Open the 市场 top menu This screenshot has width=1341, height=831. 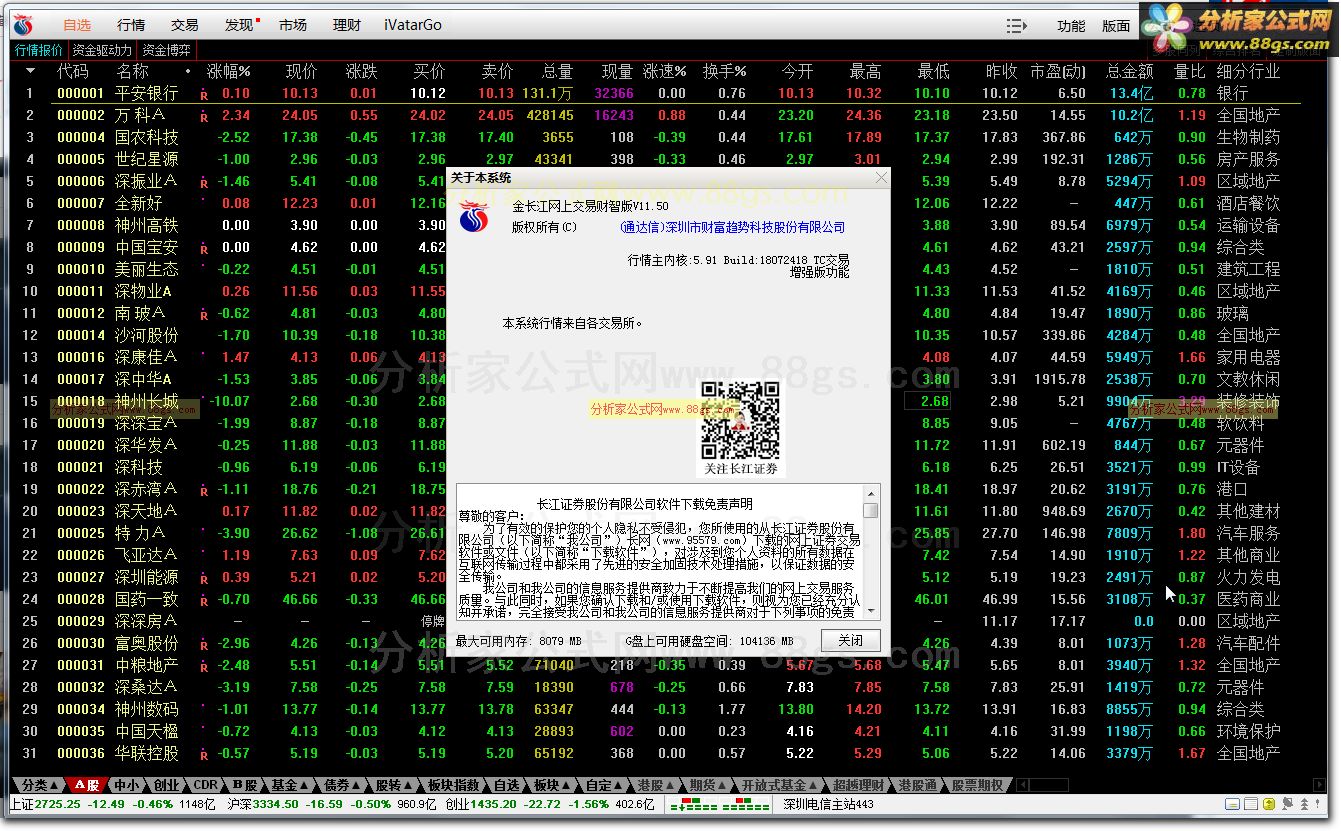(293, 25)
